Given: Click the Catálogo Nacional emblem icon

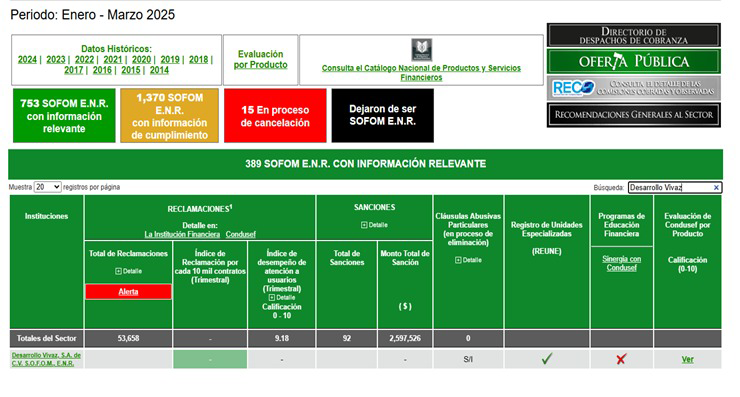Looking at the screenshot, I should point(421,50).
